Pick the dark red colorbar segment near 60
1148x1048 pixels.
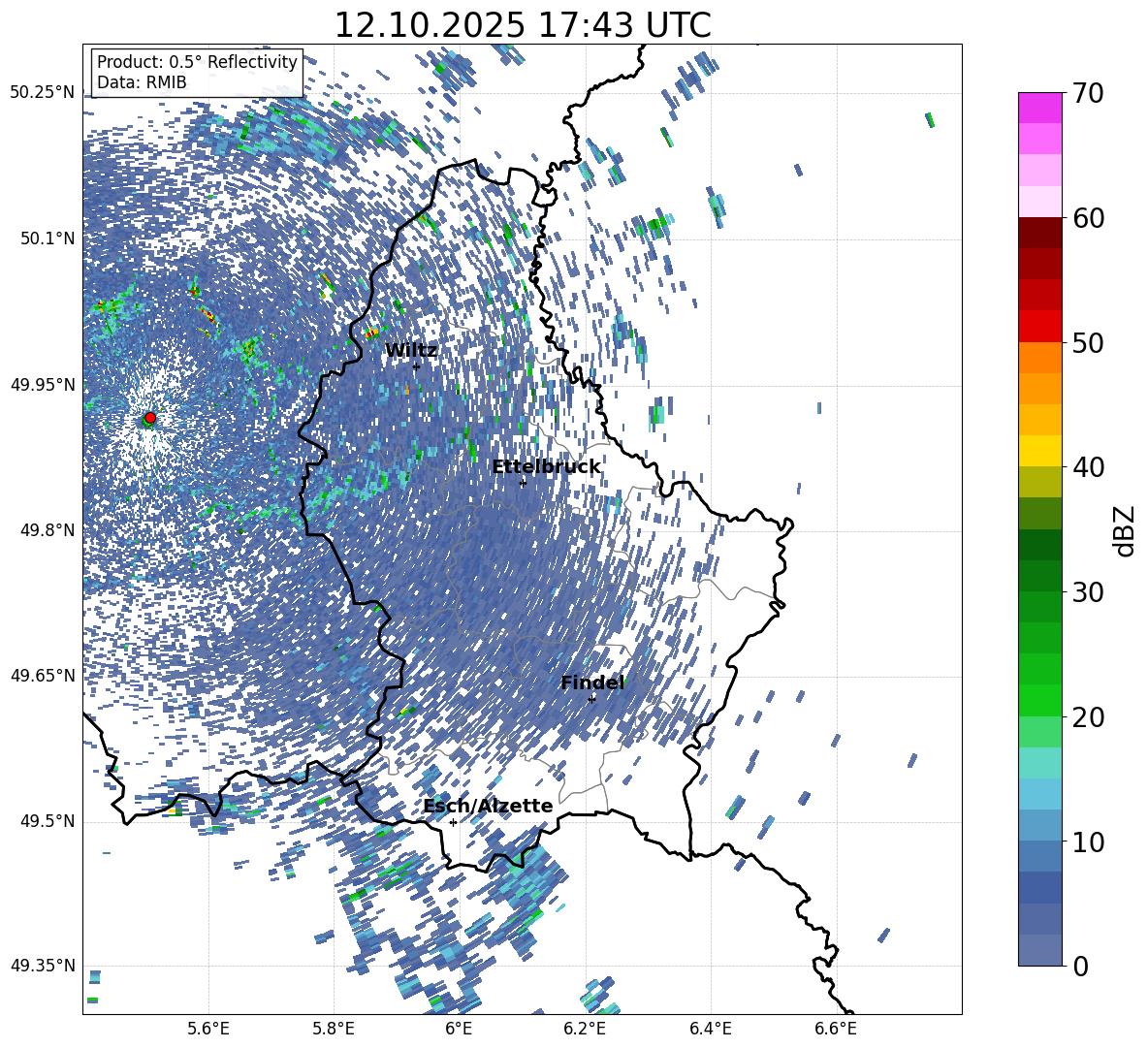click(x=1039, y=234)
